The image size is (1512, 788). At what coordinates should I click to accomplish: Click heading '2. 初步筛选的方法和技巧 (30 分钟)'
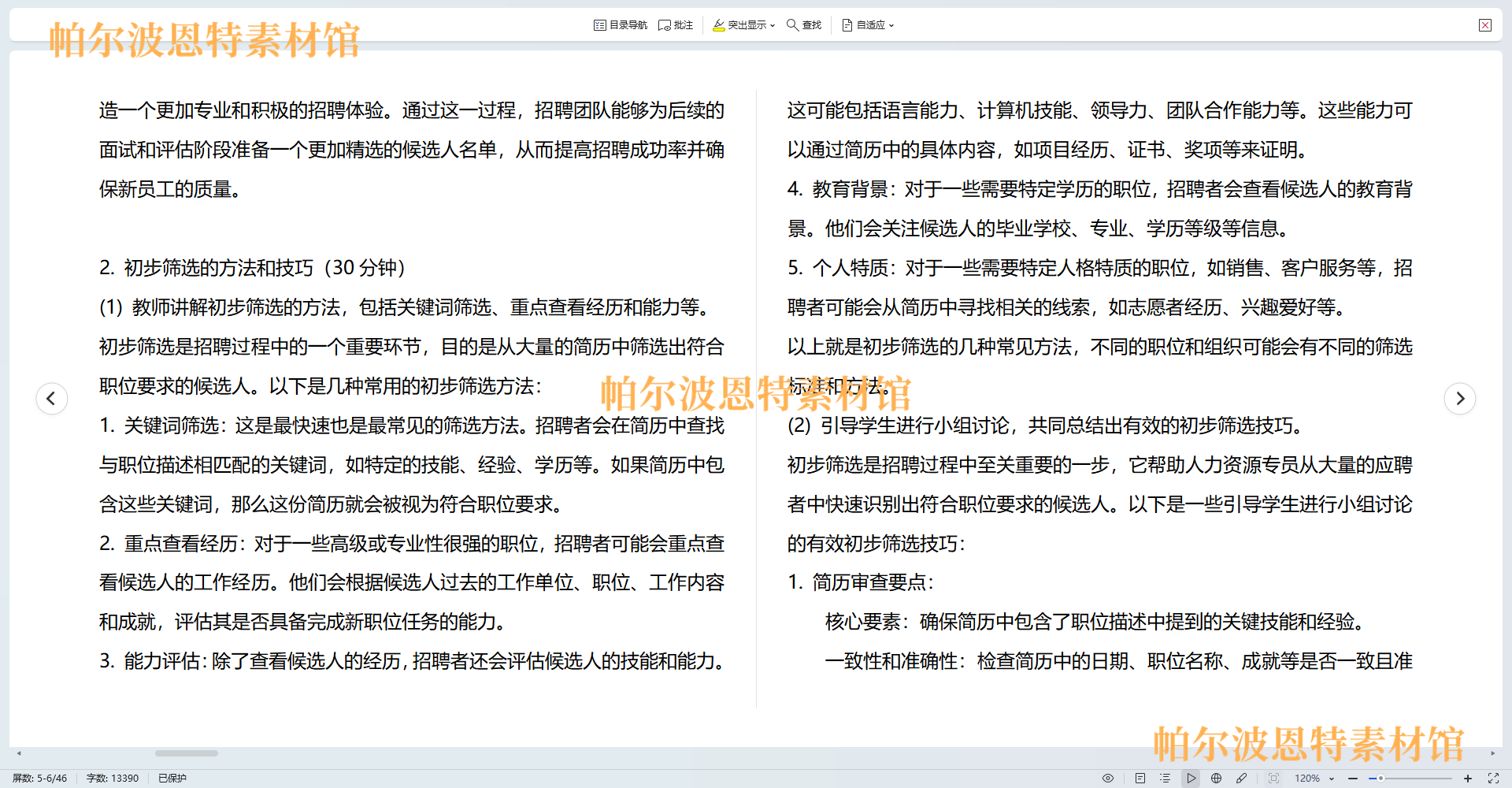tap(252, 268)
